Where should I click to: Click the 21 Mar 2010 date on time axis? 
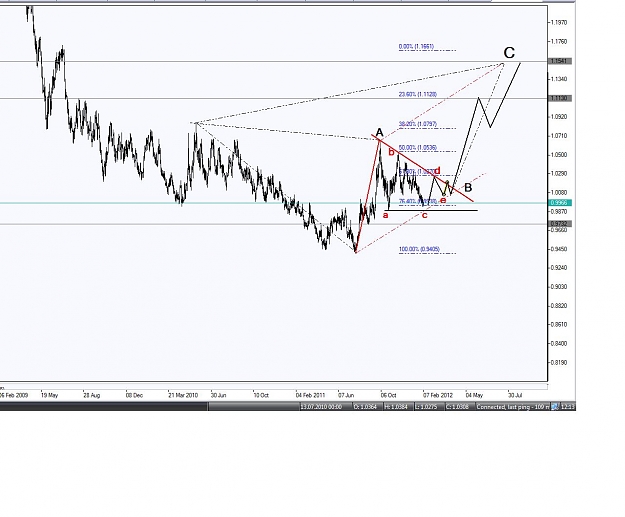point(183,395)
